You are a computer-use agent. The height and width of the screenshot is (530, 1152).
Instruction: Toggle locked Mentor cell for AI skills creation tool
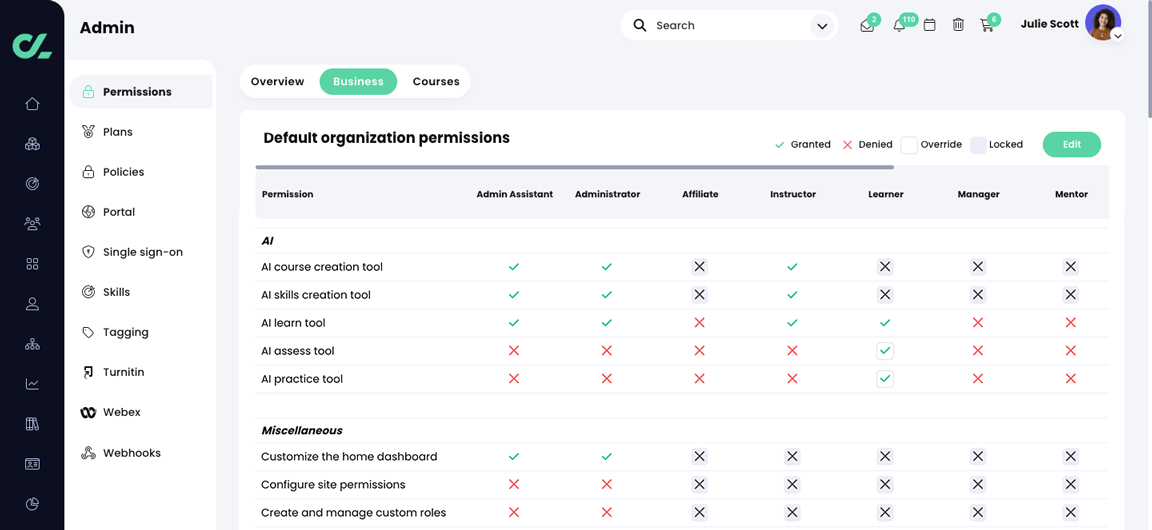(x=1070, y=295)
